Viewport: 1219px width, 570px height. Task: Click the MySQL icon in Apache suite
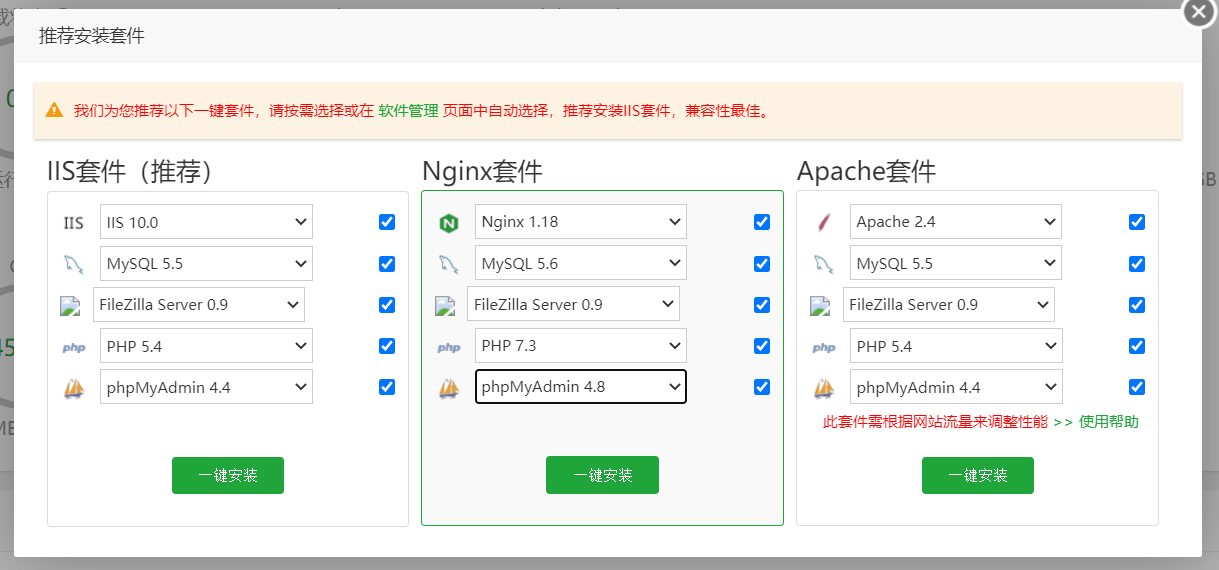click(824, 264)
